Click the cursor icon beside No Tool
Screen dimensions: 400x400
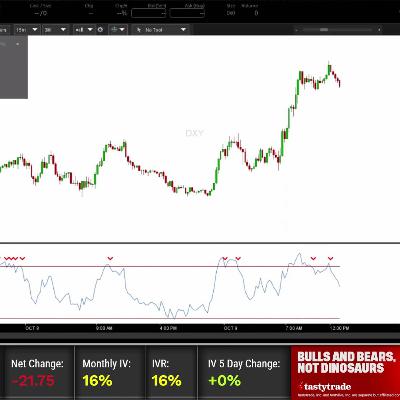139,30
